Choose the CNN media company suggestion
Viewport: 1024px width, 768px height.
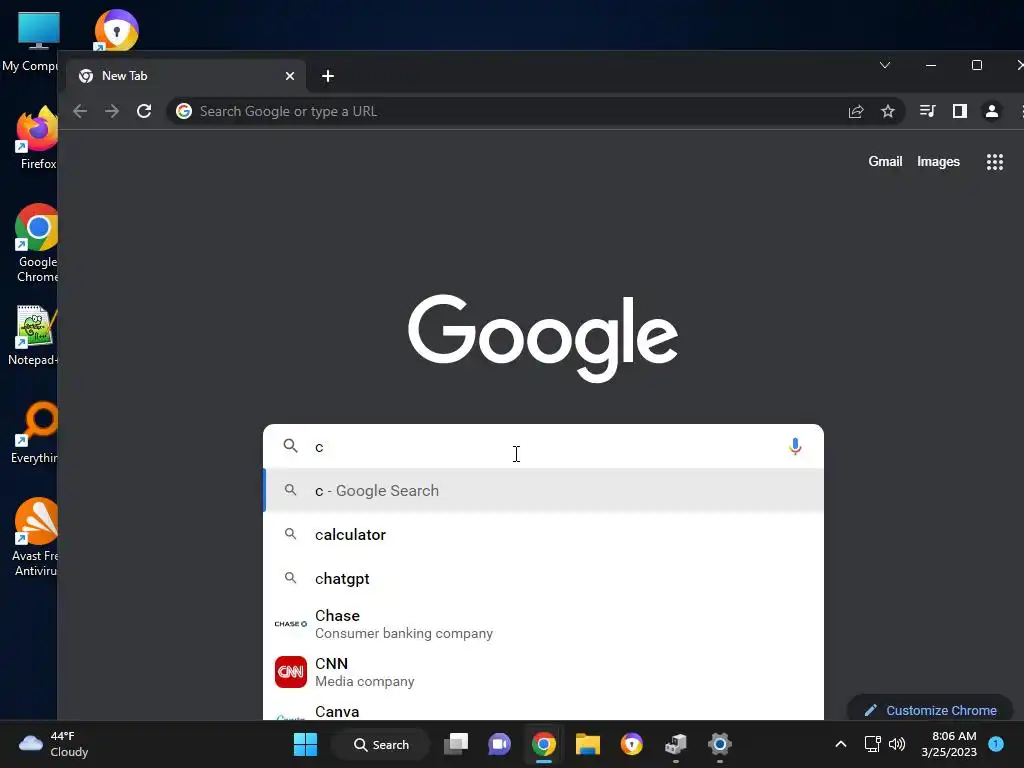click(543, 672)
